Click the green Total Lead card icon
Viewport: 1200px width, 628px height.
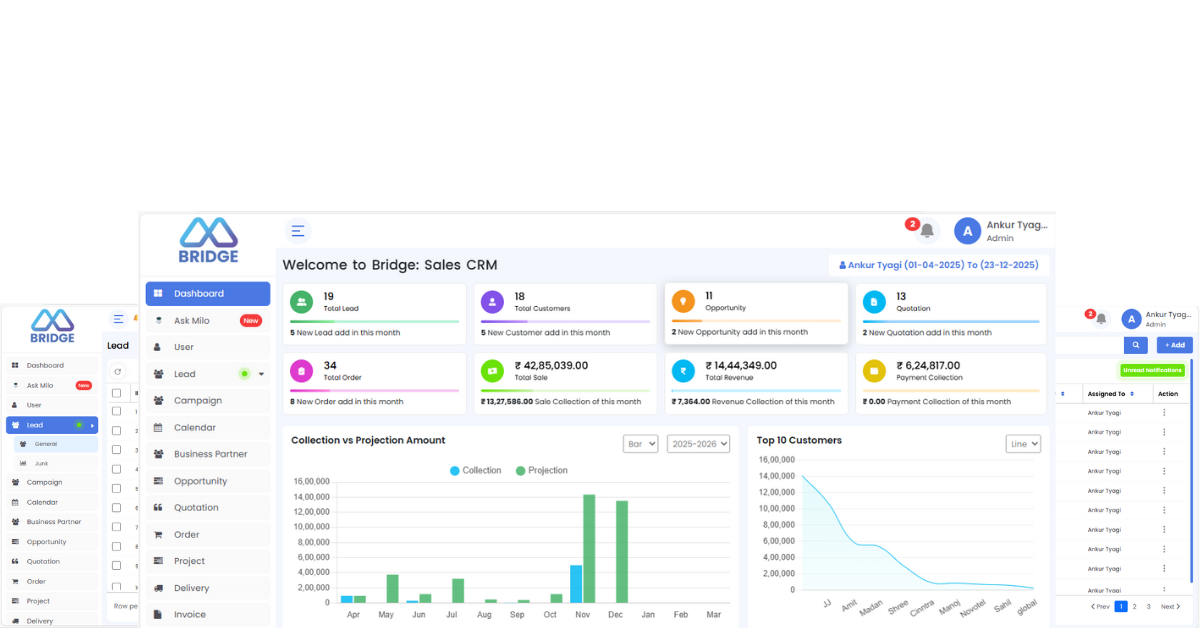[x=301, y=302]
